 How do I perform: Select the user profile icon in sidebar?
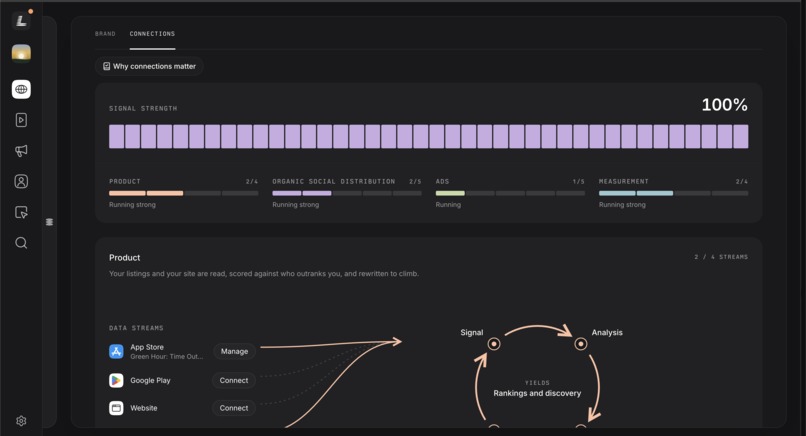21,181
